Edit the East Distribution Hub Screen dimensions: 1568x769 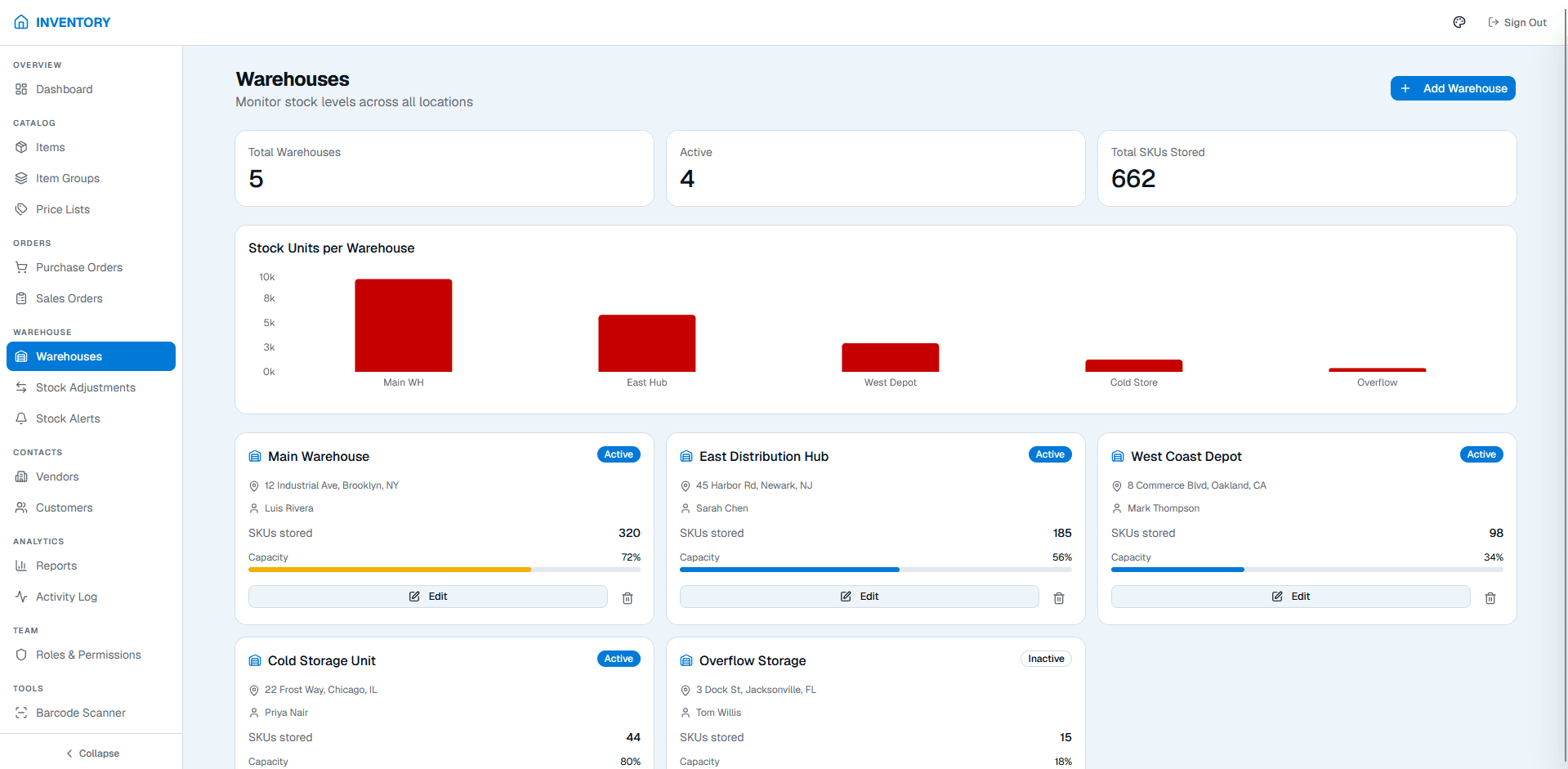tap(860, 597)
